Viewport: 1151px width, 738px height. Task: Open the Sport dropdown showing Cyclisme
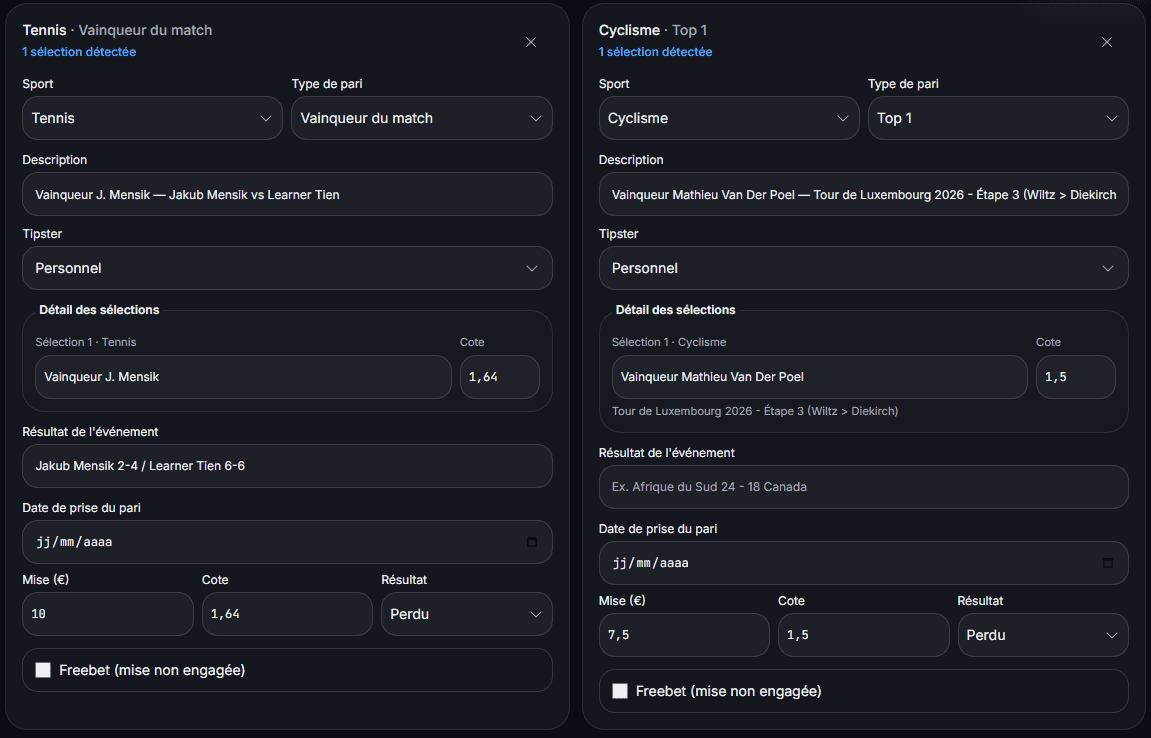[x=728, y=118]
